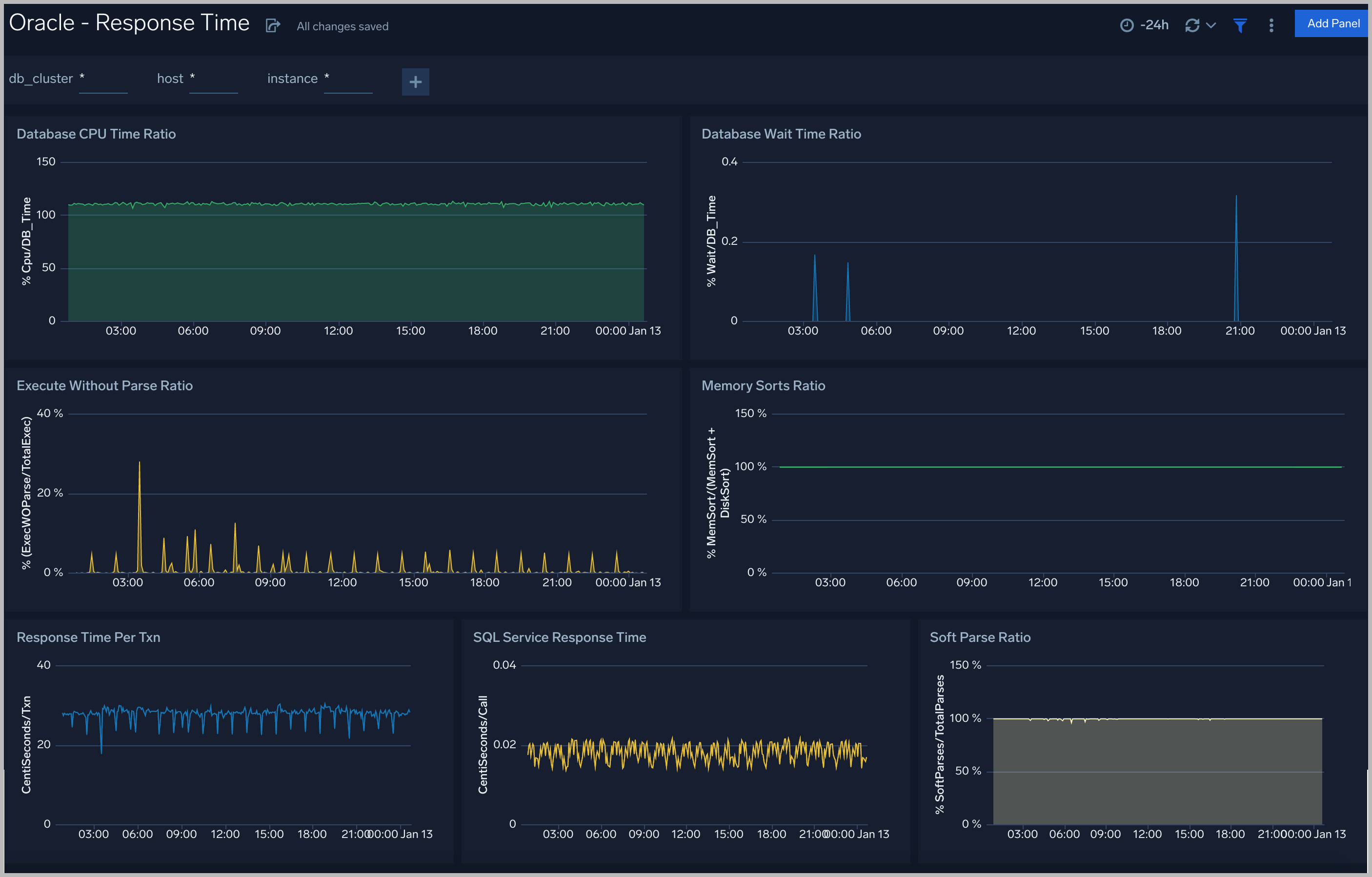Viewport: 1372px width, 877px height.
Task: Click the filter icon in the top toolbar
Action: [1240, 25]
